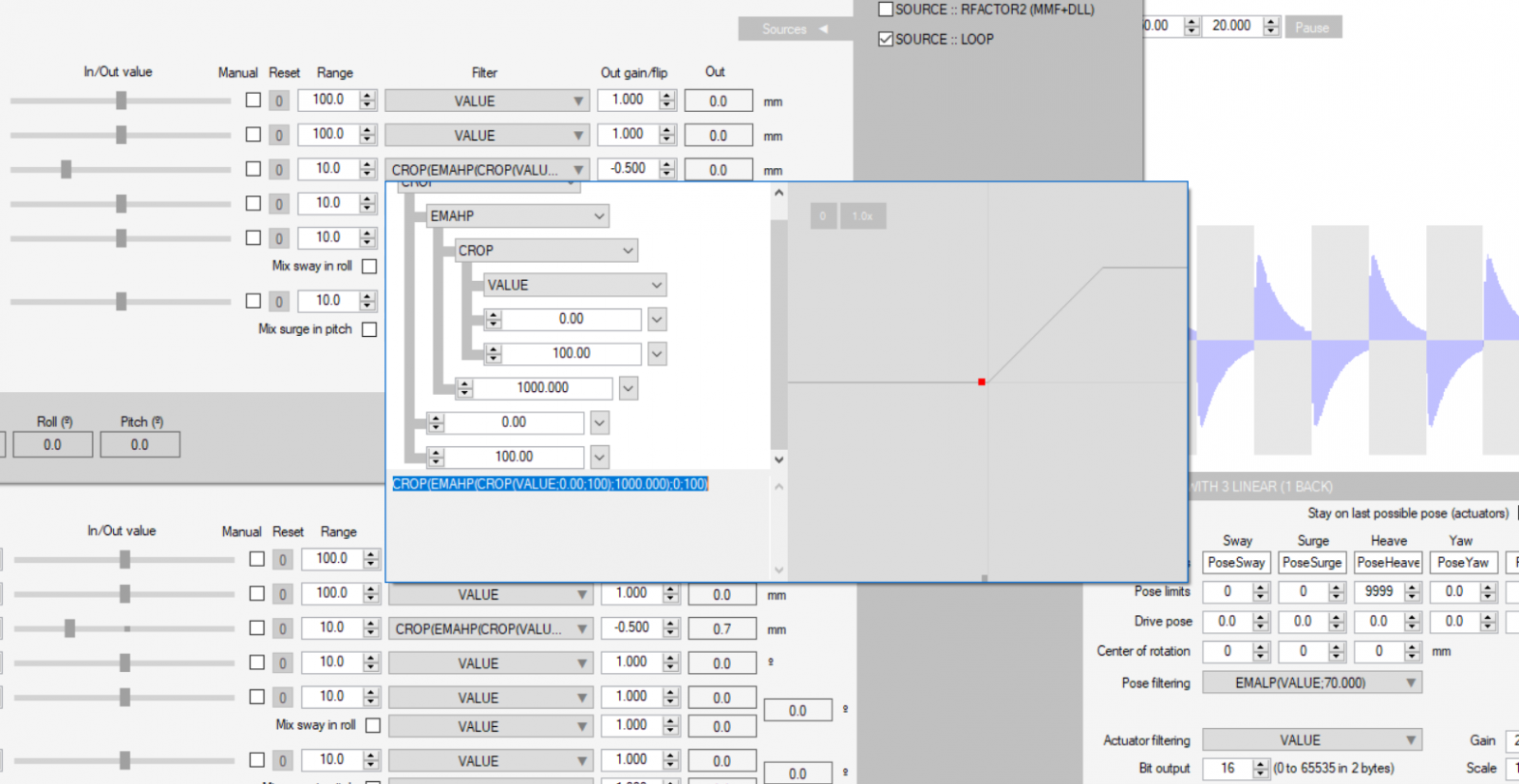
Task: Click the Drive pose Sway value field
Action: tap(1227, 622)
